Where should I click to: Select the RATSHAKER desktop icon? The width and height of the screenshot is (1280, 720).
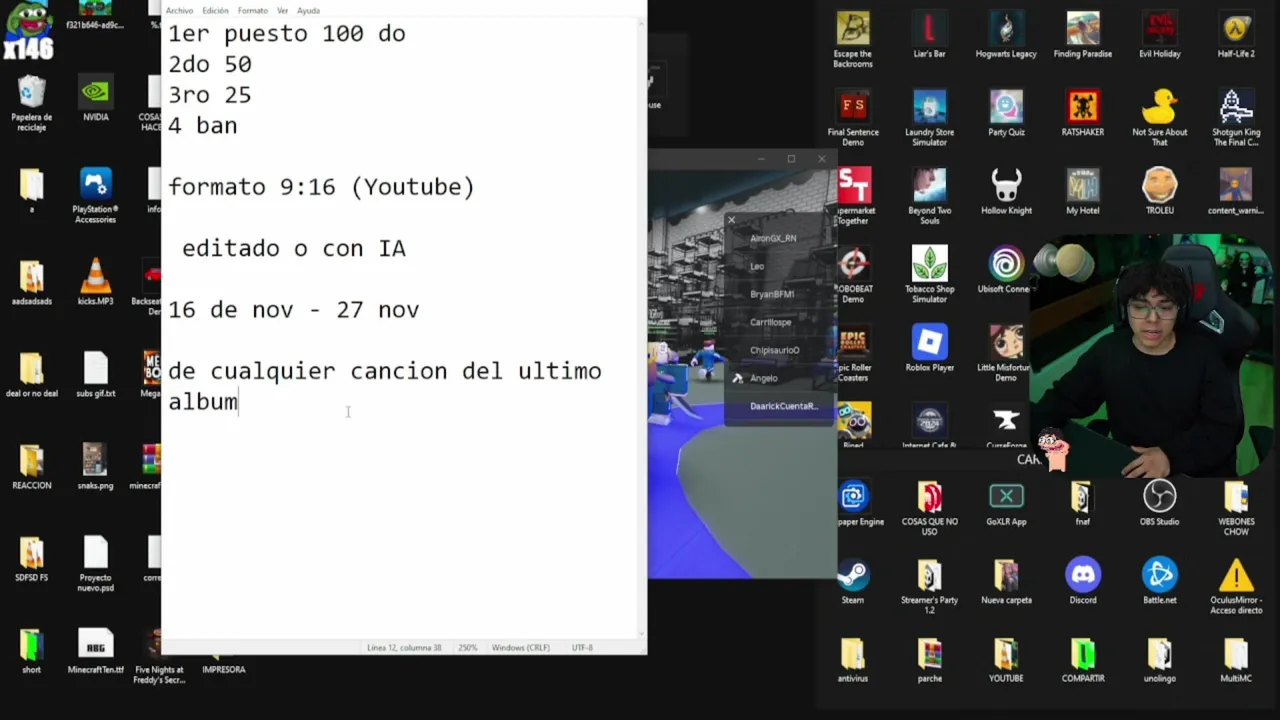point(1083,113)
